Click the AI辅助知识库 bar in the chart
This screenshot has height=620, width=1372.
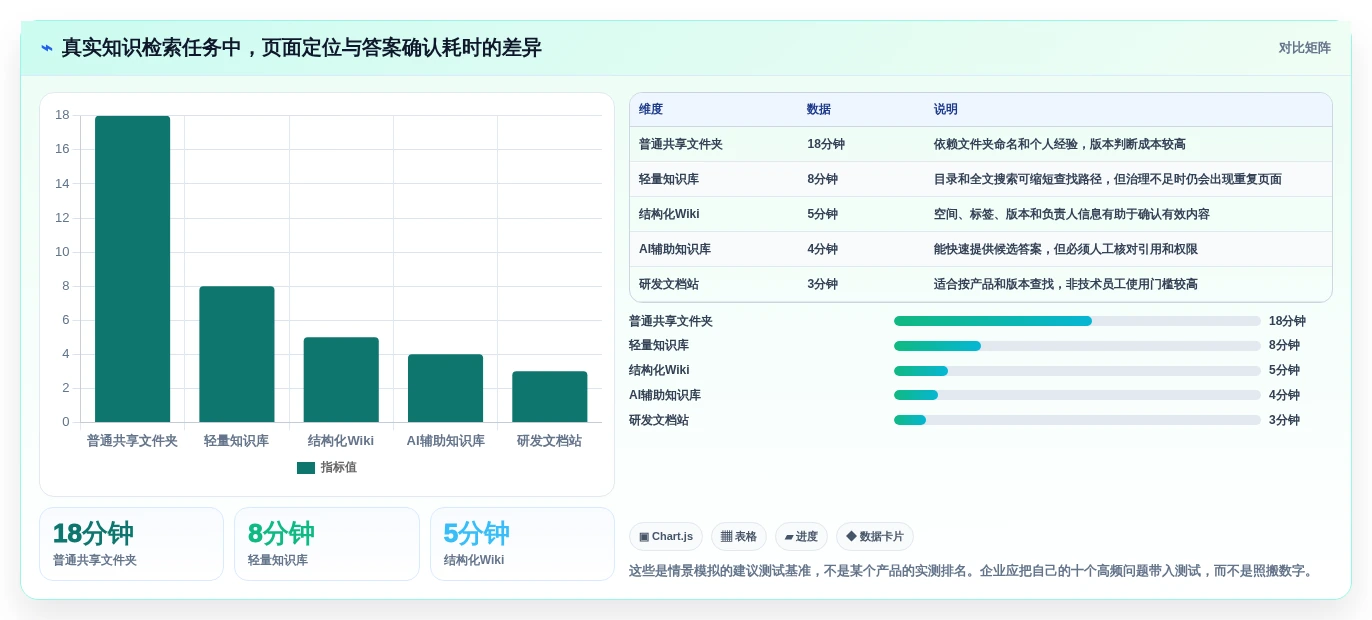pyautogui.click(x=445, y=388)
